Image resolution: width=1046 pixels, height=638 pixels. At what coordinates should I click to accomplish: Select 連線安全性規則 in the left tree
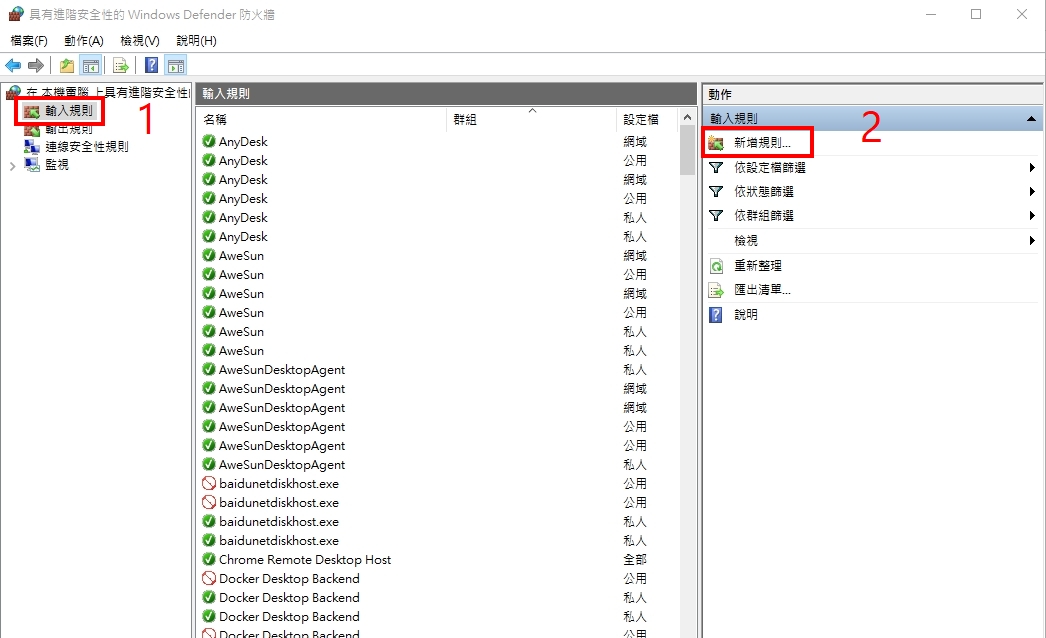pyautogui.click(x=87, y=146)
